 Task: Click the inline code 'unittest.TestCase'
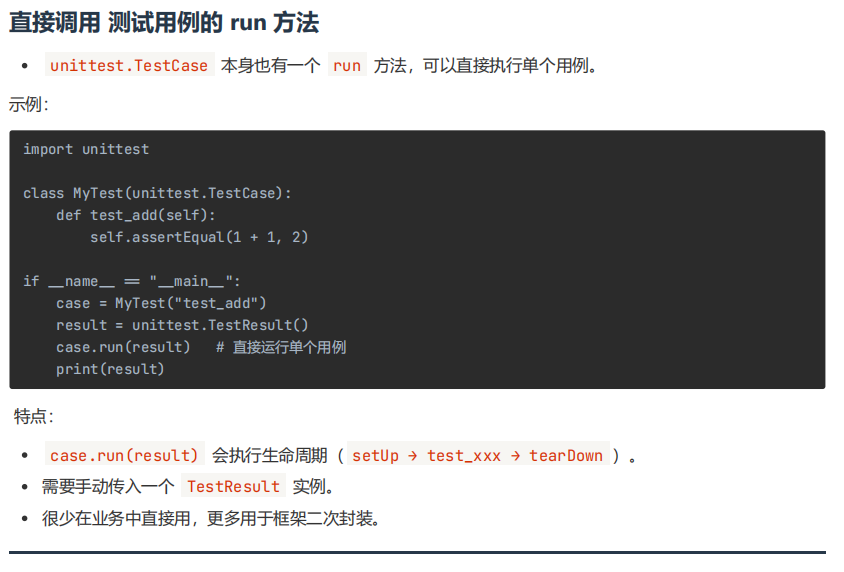click(x=129, y=65)
